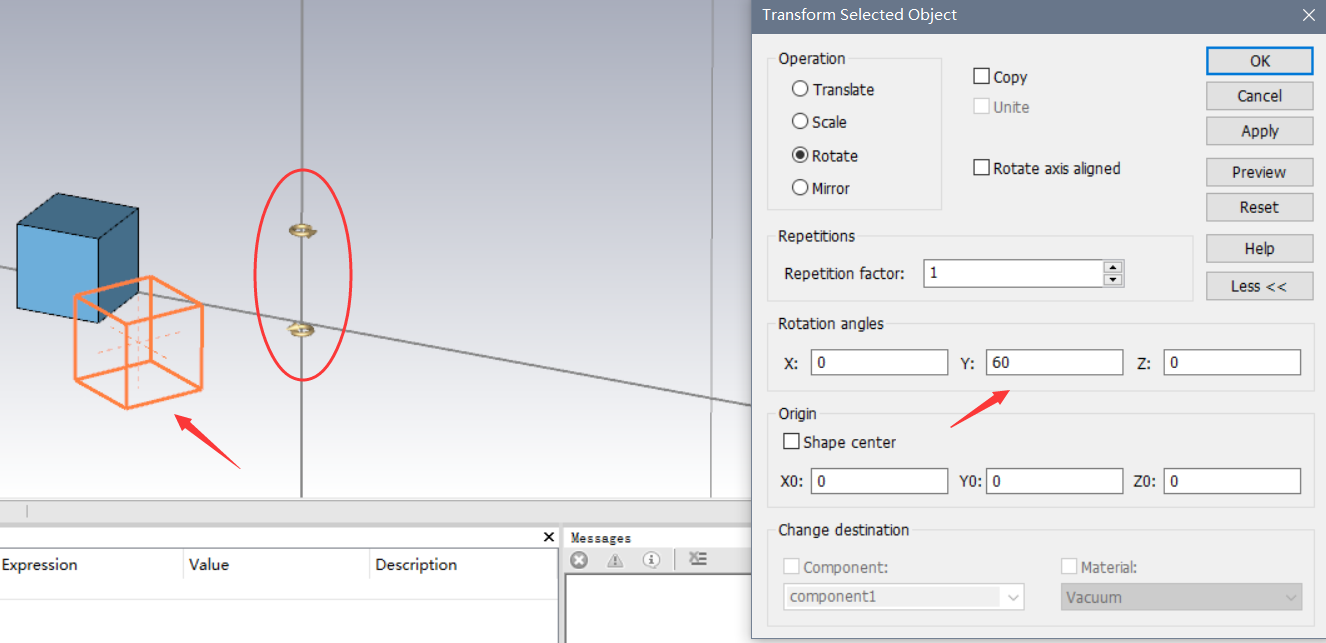The height and width of the screenshot is (643, 1326).
Task: Click the Preview button
Action: pyautogui.click(x=1259, y=172)
